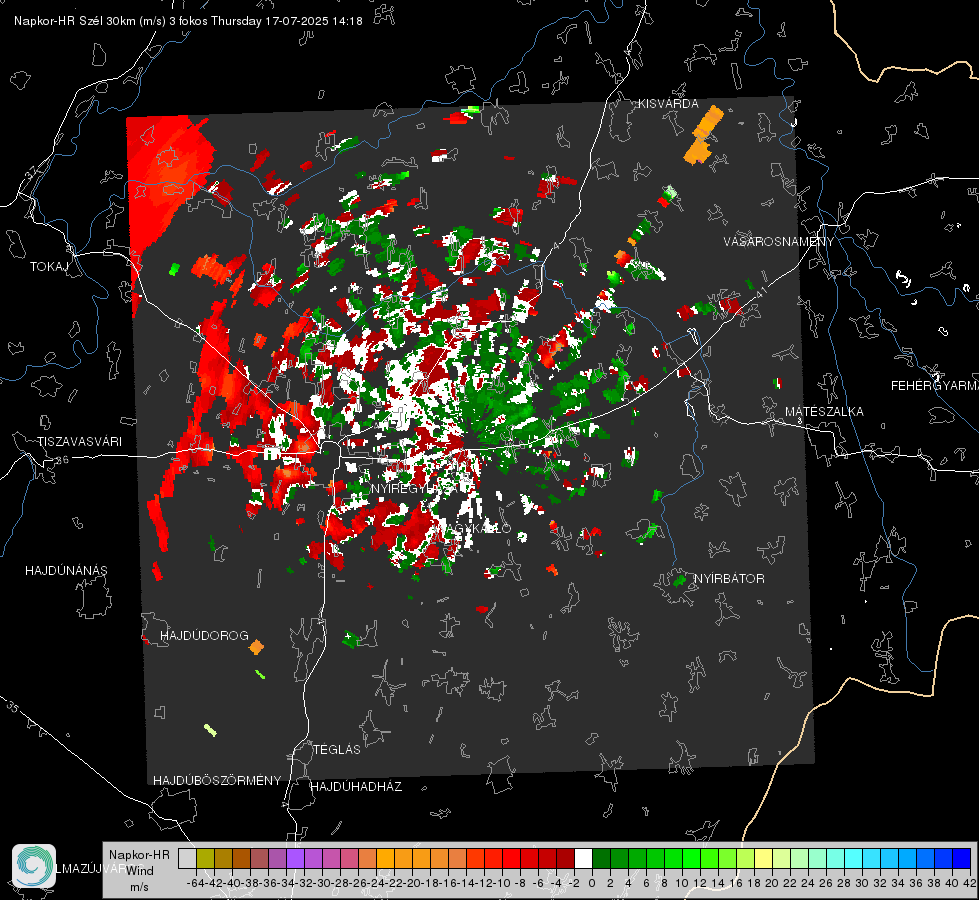This screenshot has height=900, width=979.
Task: Click the TÉGLÁS town label
Action: (337, 750)
